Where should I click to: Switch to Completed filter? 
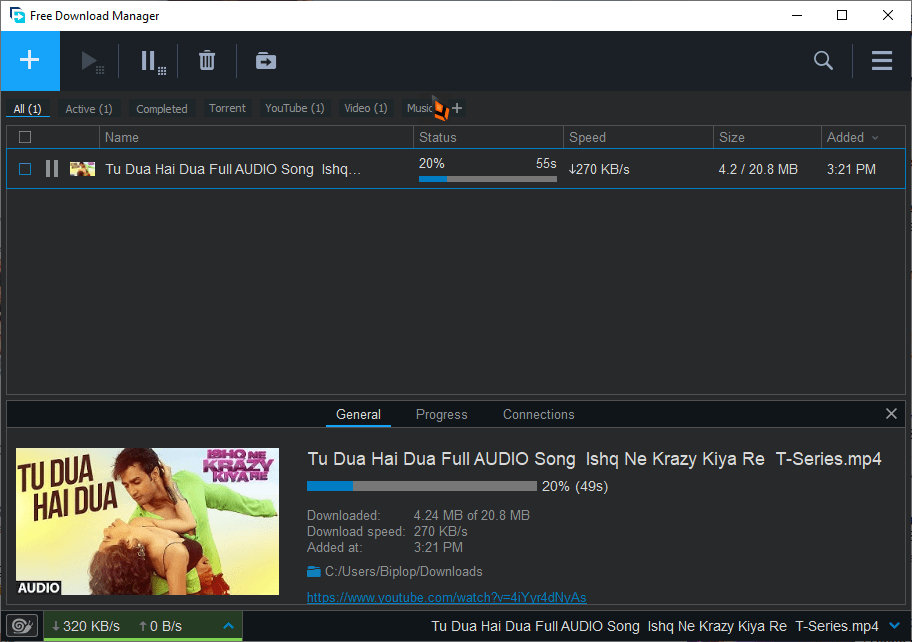pyautogui.click(x=162, y=109)
